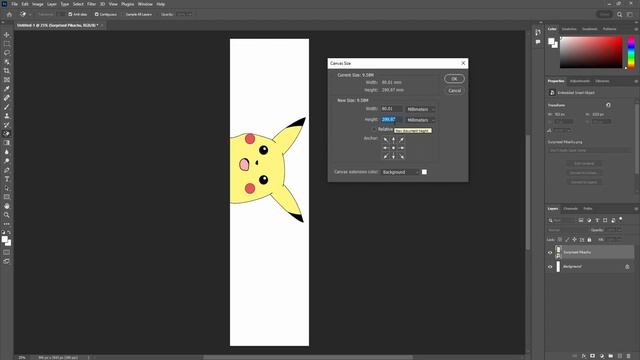
Task: Select the Crop tool
Action: [x=7, y=71]
